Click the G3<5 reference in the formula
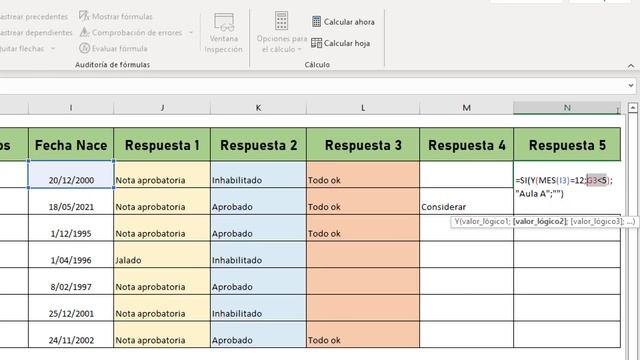640x360 pixels. pos(597,180)
